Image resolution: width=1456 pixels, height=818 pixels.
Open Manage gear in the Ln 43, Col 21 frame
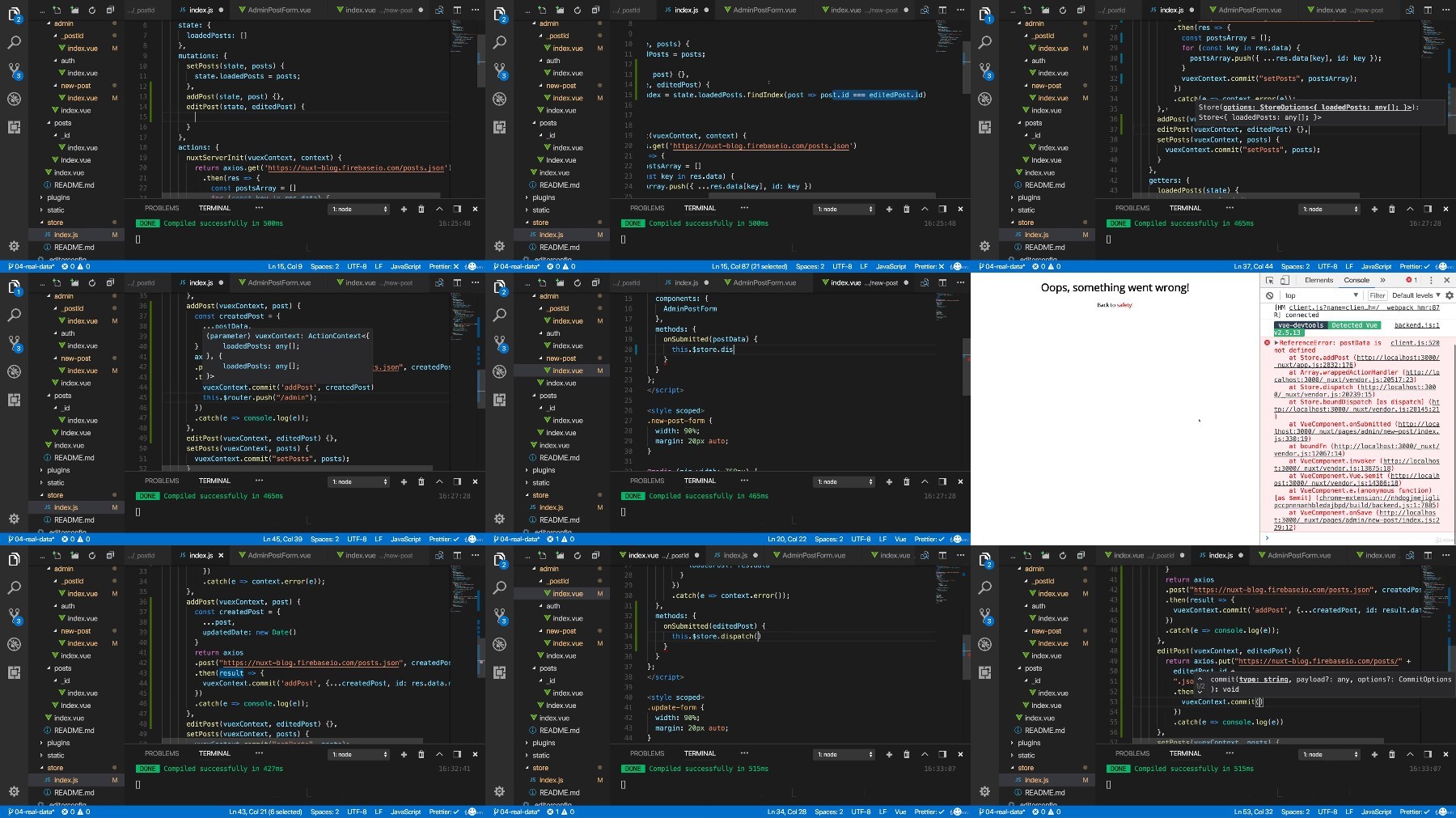pos(14,791)
